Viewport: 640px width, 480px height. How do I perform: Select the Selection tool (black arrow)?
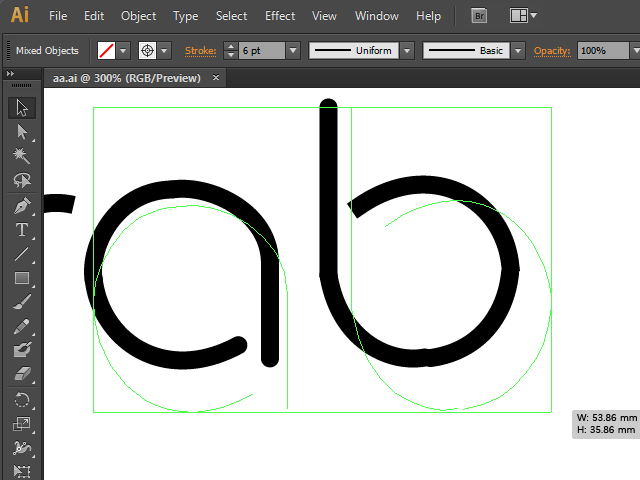(x=22, y=108)
